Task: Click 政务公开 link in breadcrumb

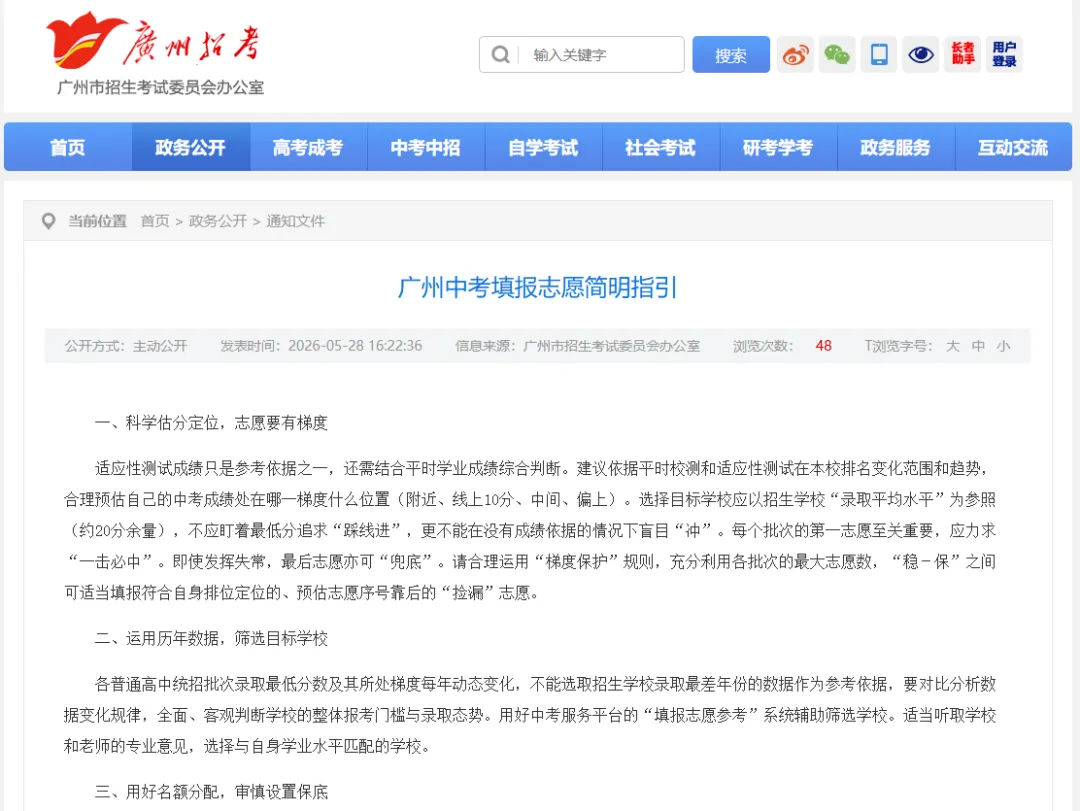Action: click(x=218, y=221)
